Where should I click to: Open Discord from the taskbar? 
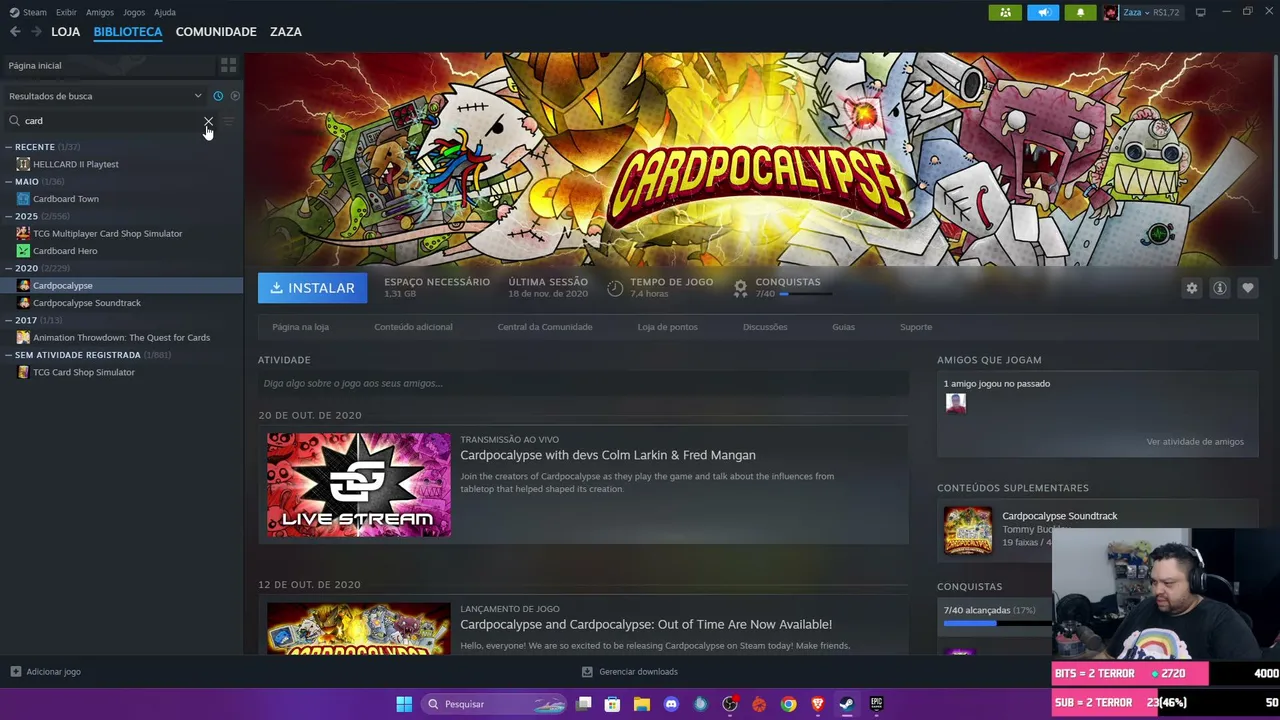[x=671, y=704]
